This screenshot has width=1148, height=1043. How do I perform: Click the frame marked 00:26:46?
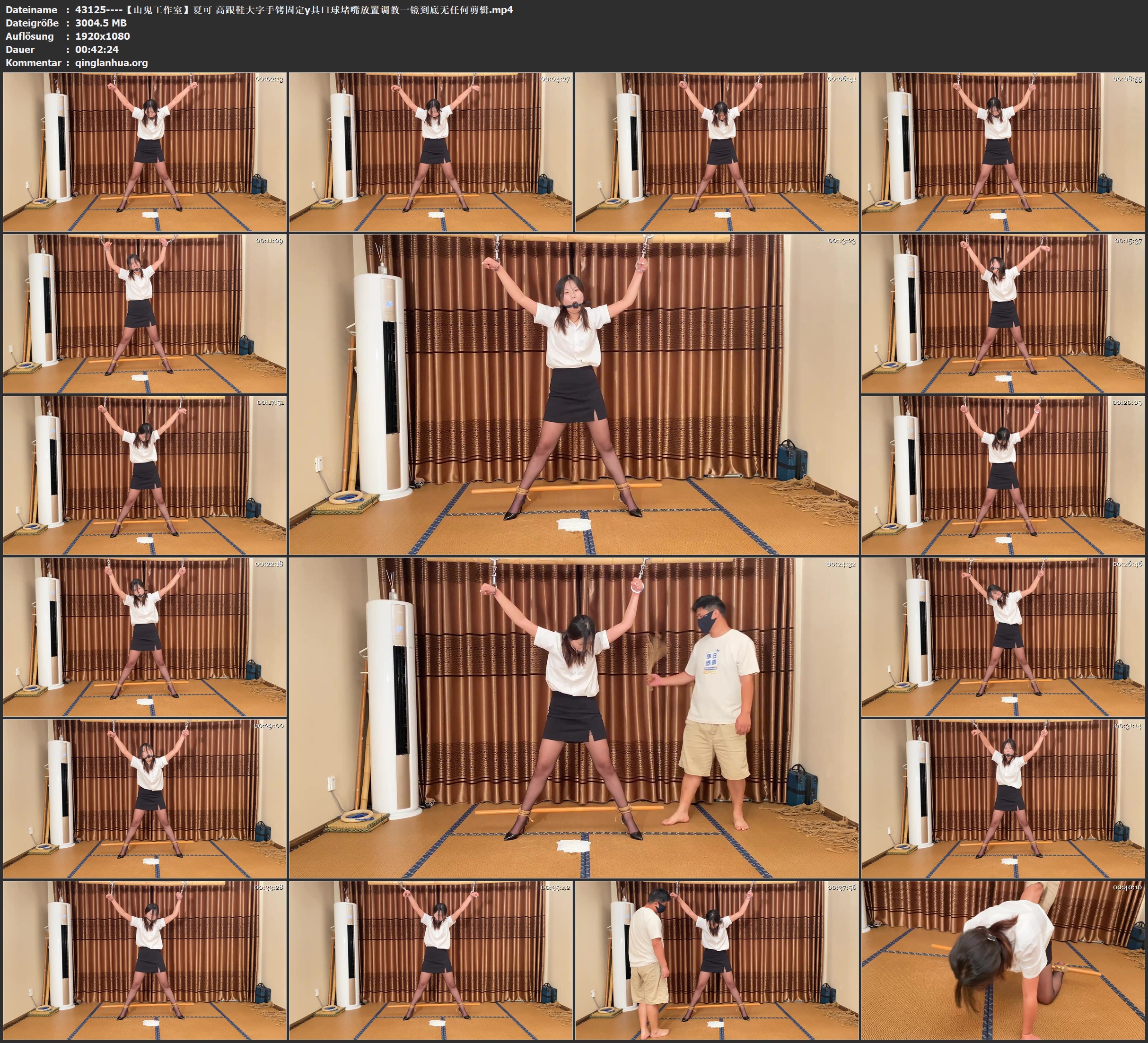click(x=1003, y=637)
